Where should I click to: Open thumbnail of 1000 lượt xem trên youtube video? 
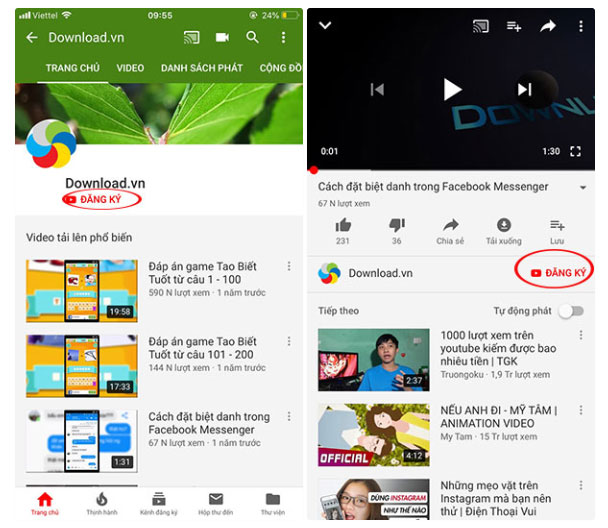click(374, 360)
